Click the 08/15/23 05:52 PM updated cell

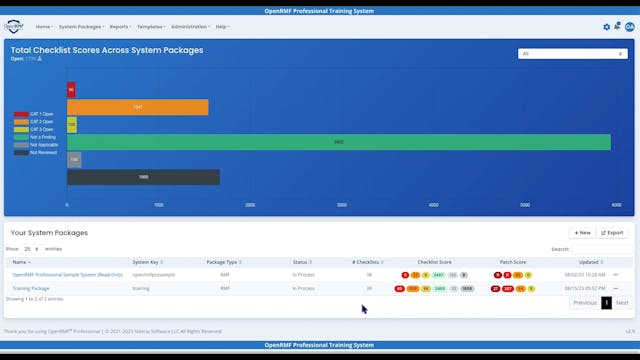[584, 289]
